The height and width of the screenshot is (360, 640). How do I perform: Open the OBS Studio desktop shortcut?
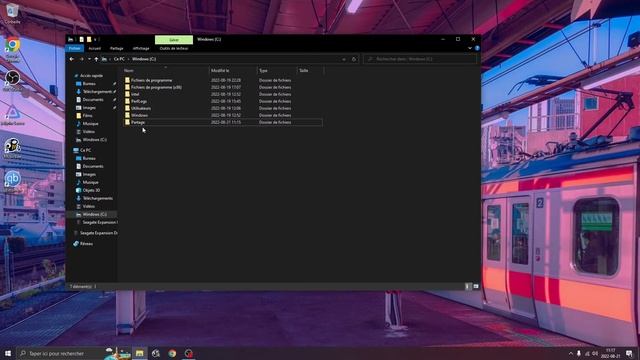[12, 80]
